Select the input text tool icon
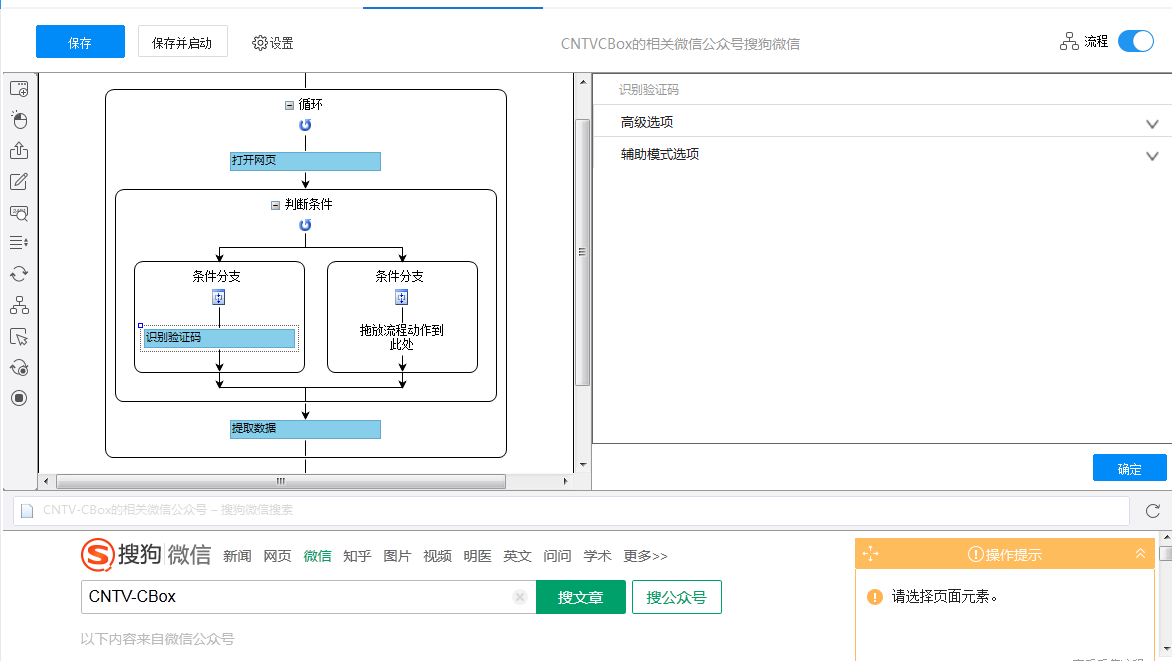 pyautogui.click(x=19, y=182)
